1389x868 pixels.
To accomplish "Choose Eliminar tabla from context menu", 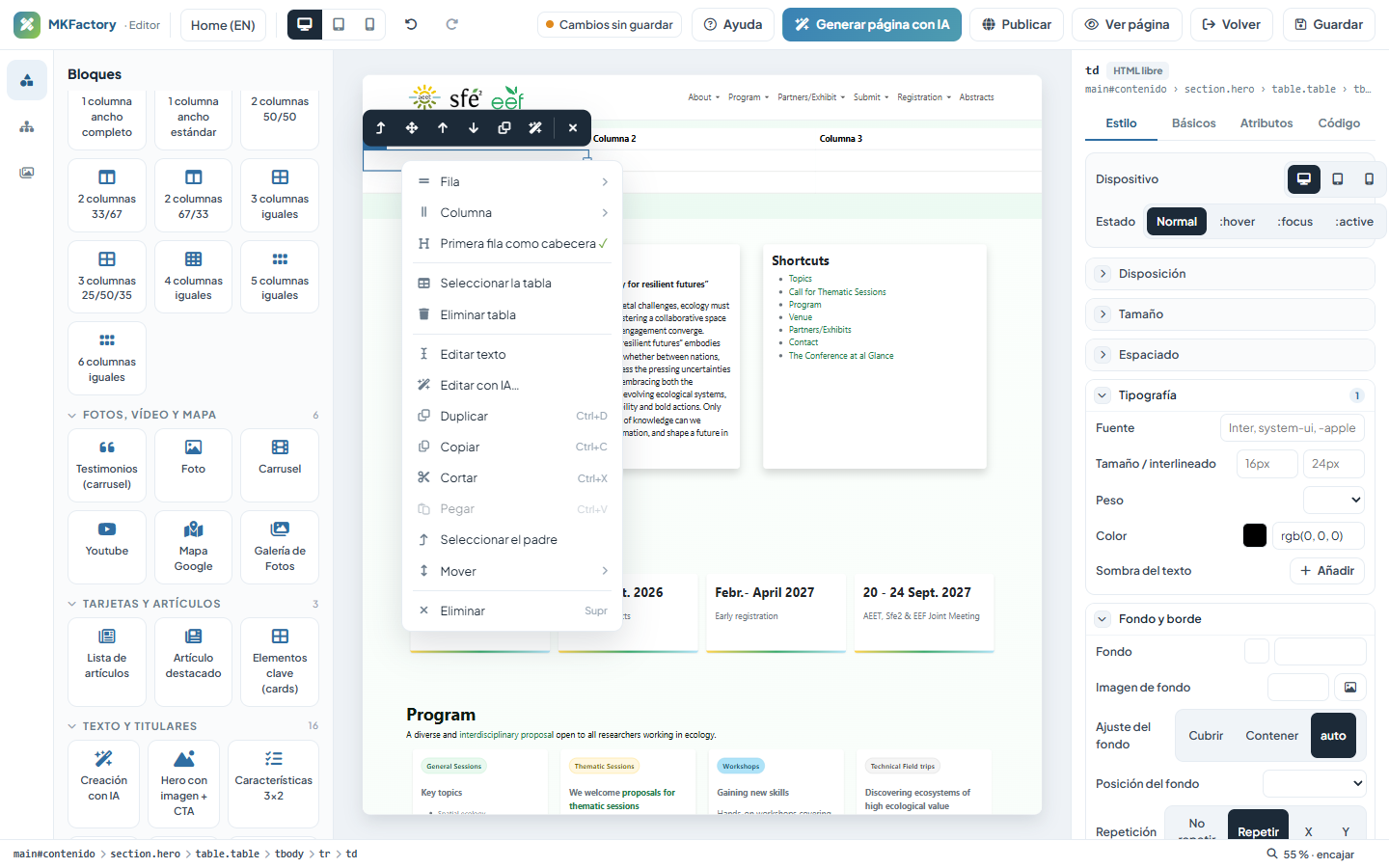I will click(512, 314).
